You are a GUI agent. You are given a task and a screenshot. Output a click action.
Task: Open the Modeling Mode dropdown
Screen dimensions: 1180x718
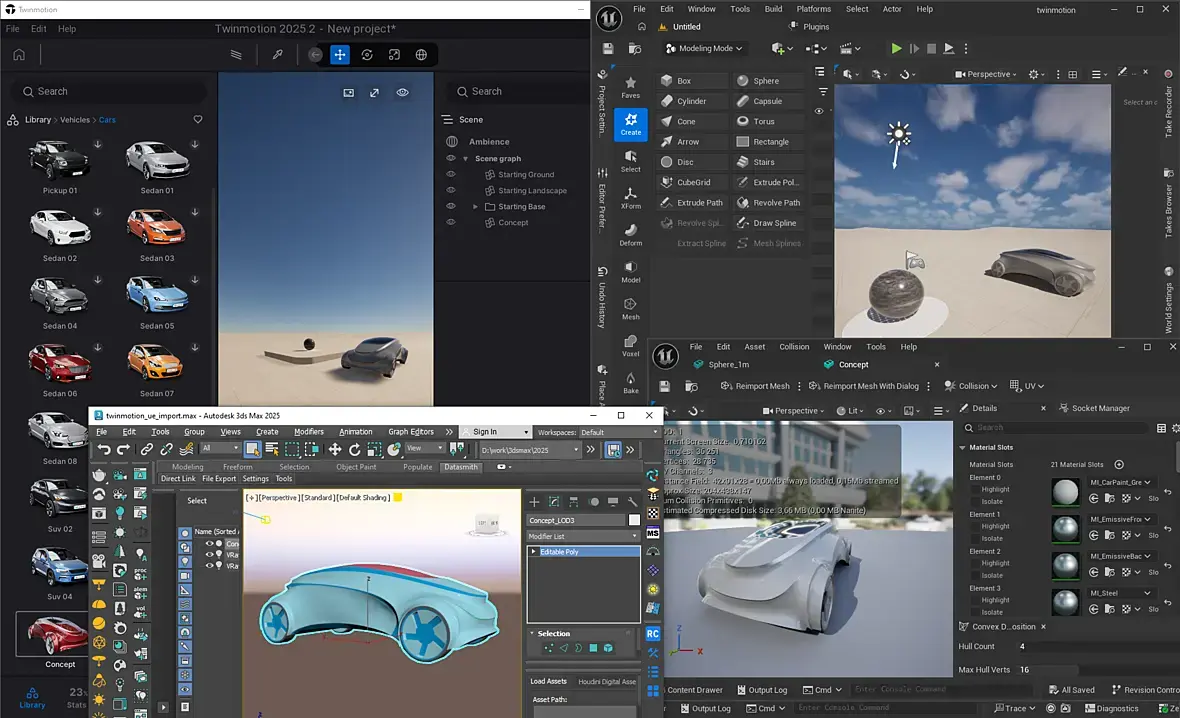pyautogui.click(x=709, y=48)
